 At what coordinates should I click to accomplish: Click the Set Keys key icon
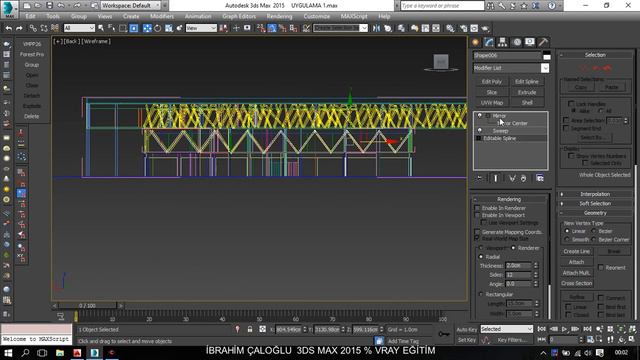coord(444,334)
